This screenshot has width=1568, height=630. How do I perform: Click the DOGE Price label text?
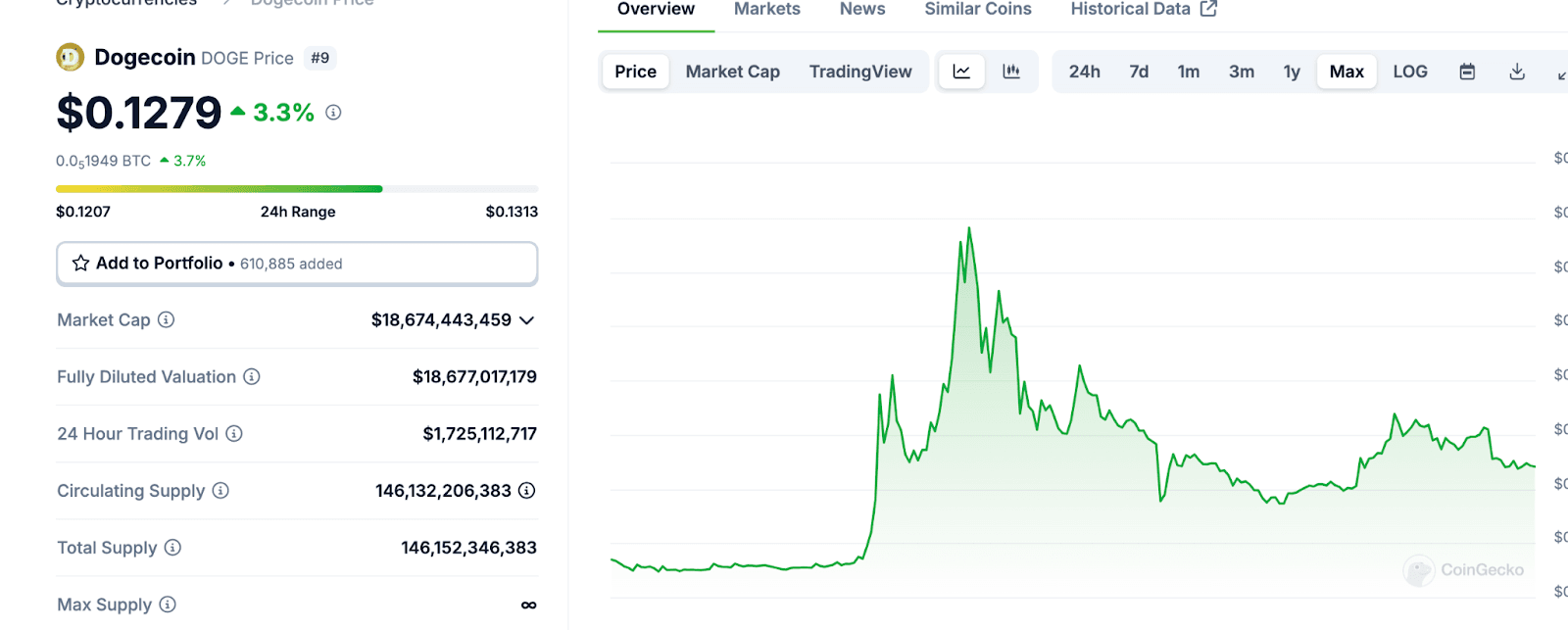tap(247, 59)
